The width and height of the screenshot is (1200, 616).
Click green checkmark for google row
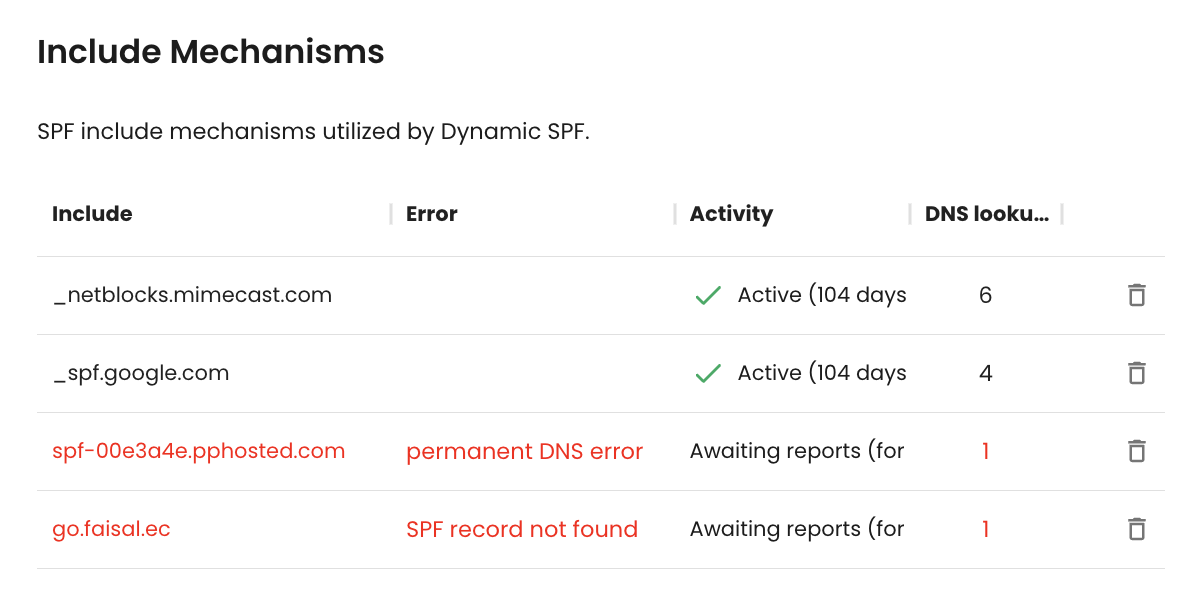coord(708,373)
